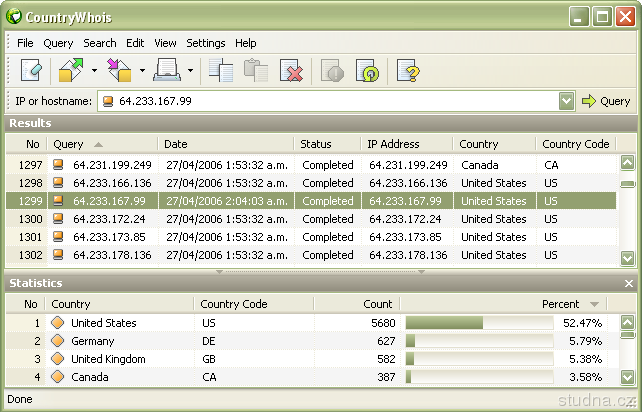
Task: Click into the IP or hostname input field
Action: point(330,101)
